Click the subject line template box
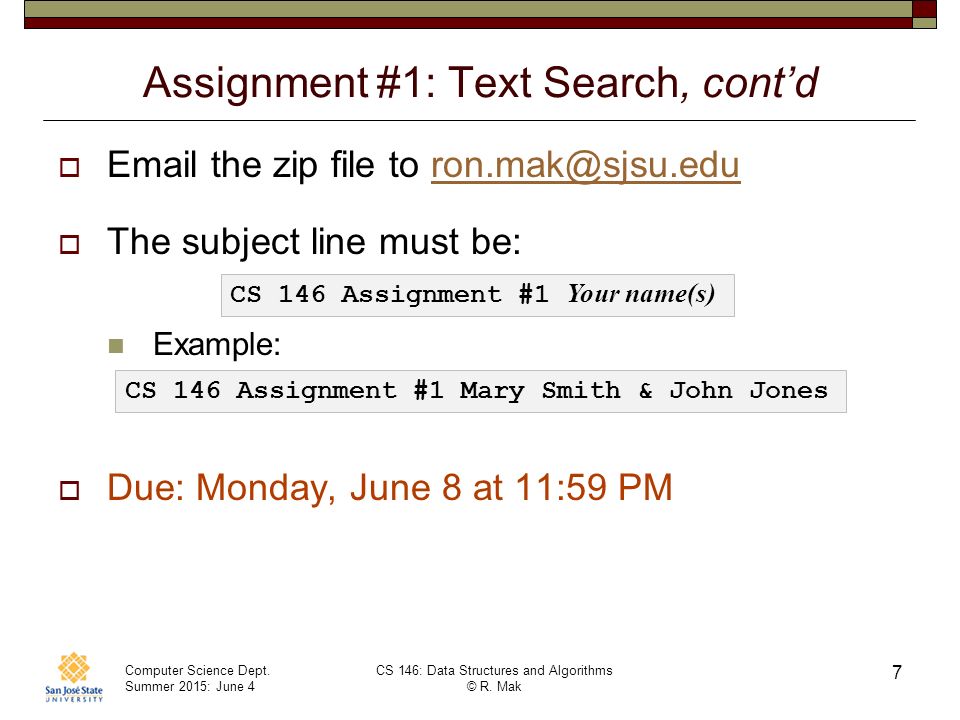The height and width of the screenshot is (720, 960). pyautogui.click(x=478, y=295)
